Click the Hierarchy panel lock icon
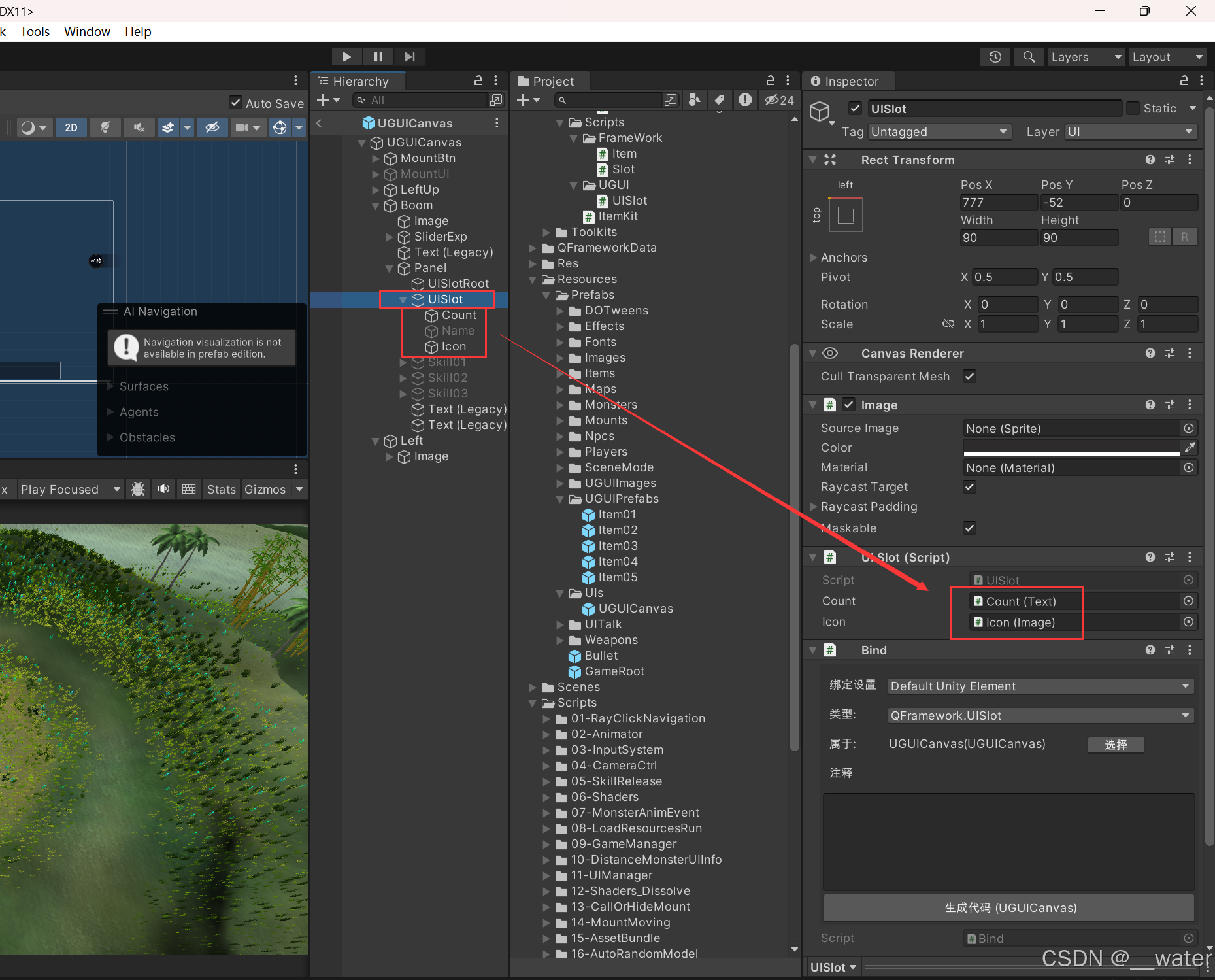This screenshot has width=1215, height=980. [478, 80]
